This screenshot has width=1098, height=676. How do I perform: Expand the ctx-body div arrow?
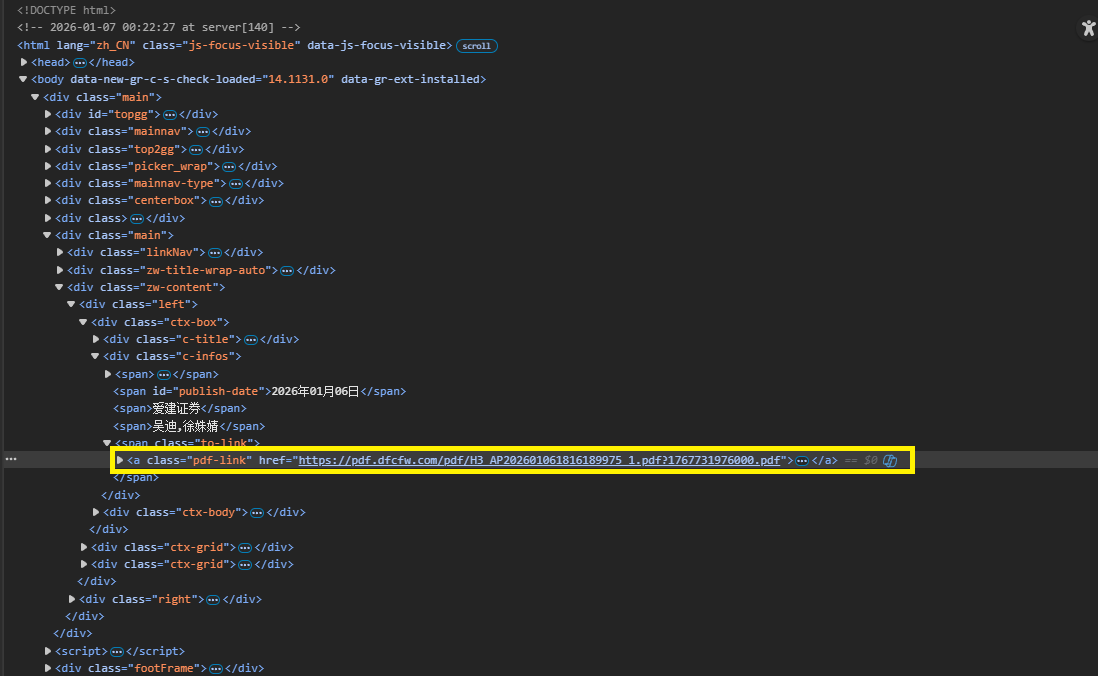[x=96, y=512]
